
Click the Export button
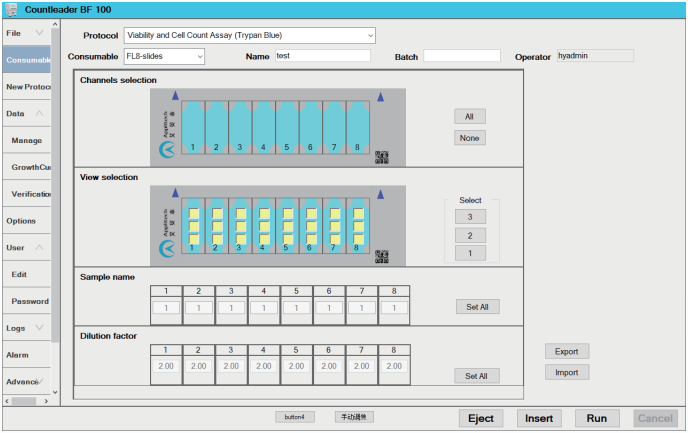(x=567, y=351)
